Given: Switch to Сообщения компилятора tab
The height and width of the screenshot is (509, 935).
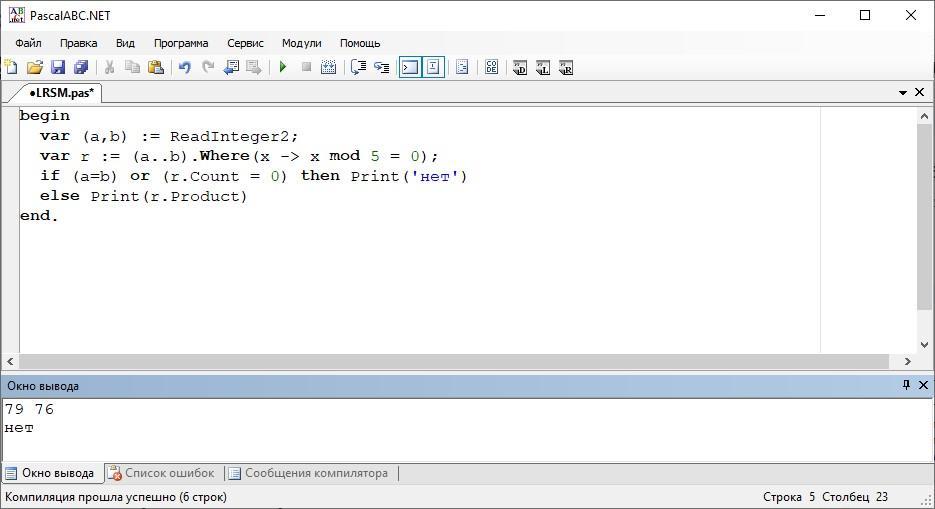Looking at the screenshot, I should point(309,473).
